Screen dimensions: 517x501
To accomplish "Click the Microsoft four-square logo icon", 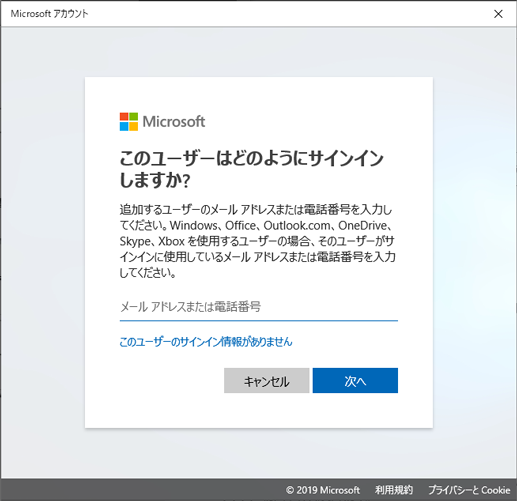I will point(129,122).
